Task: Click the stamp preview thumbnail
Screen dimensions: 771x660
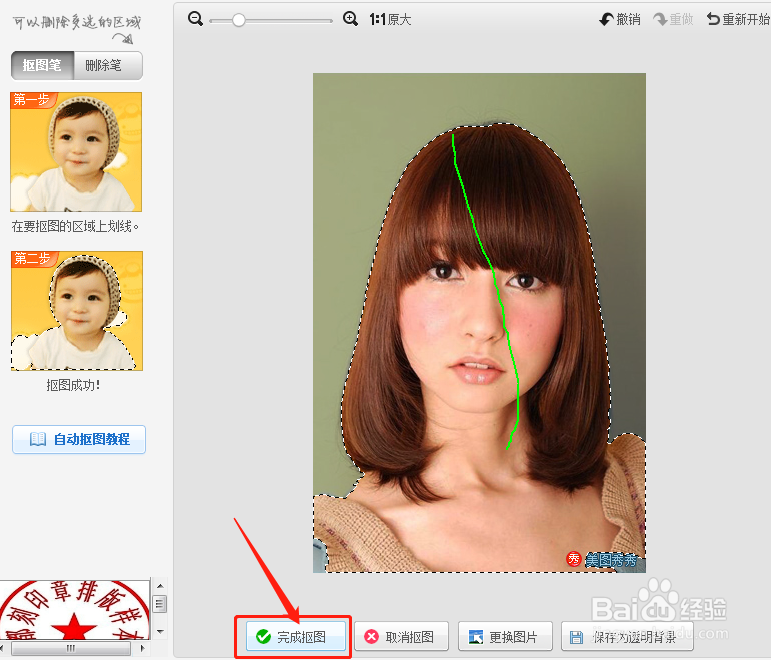Action: [75, 610]
